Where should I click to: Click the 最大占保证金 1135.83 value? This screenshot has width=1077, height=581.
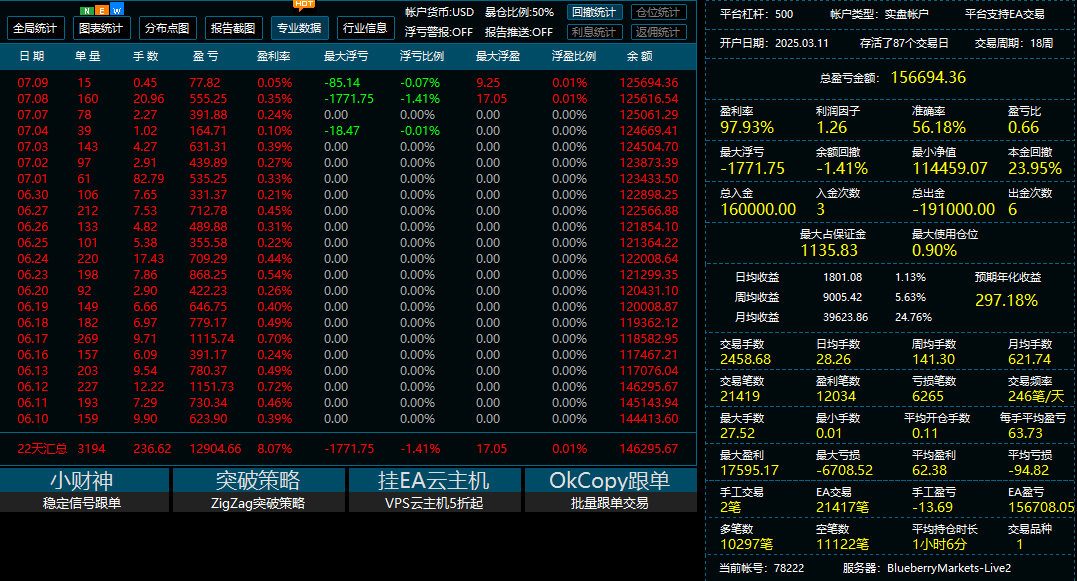pos(828,251)
